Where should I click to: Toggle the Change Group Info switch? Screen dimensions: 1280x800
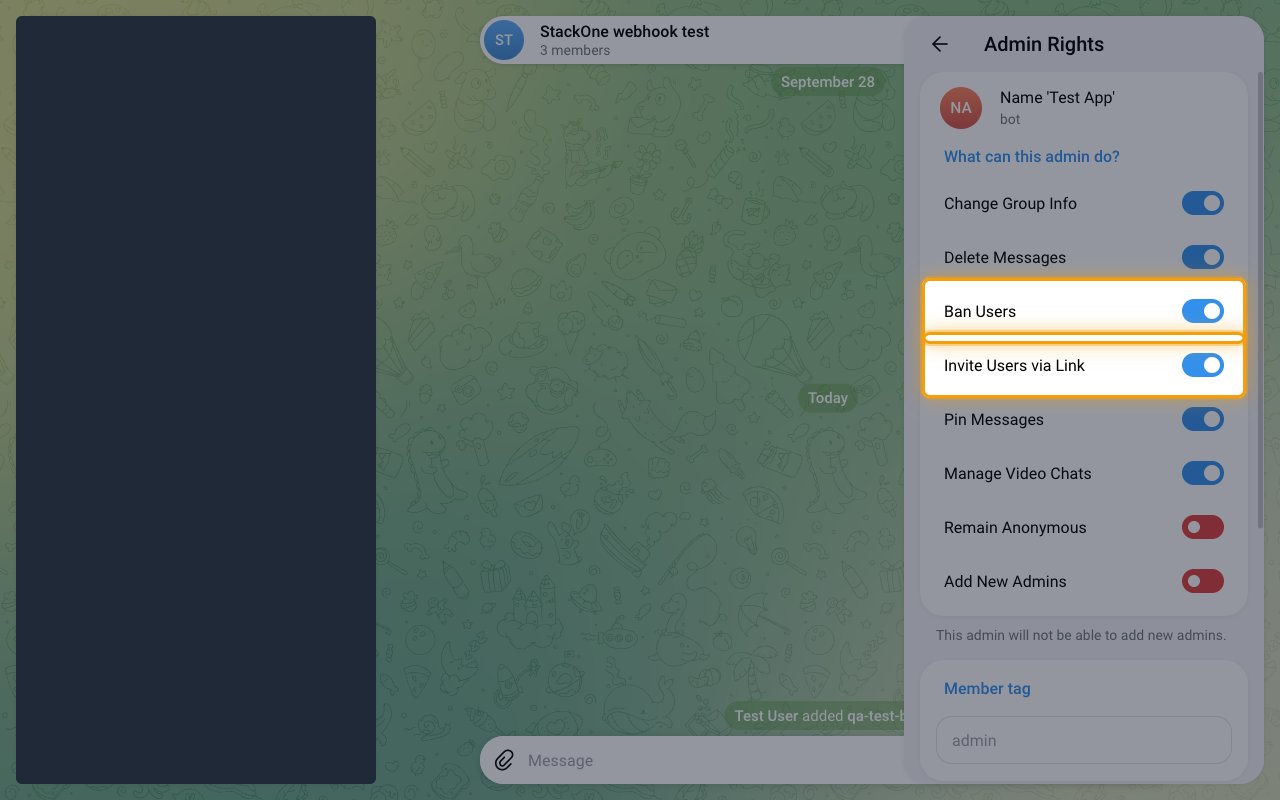(1203, 203)
